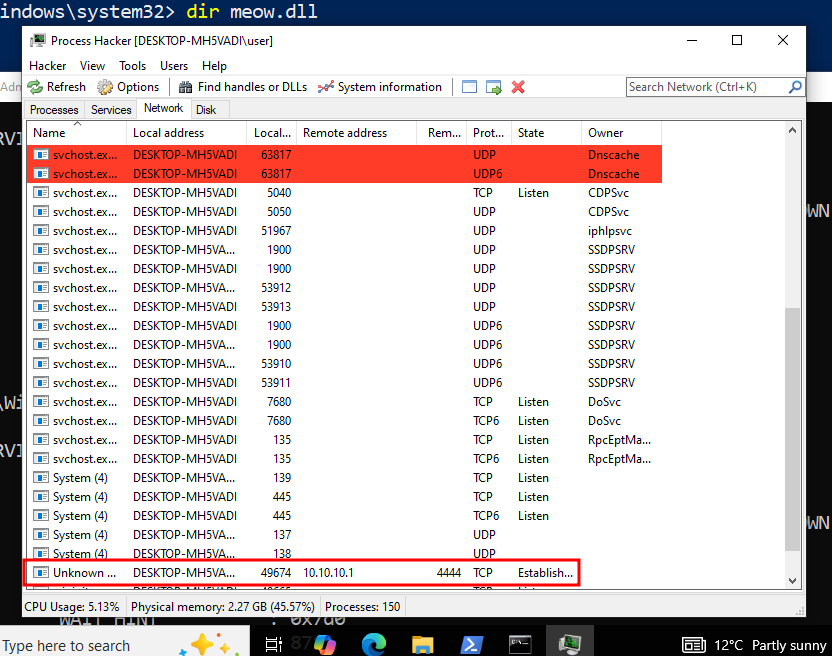Screen dimensions: 832x656
Task: Click the find window icon
Action: pos(469,87)
